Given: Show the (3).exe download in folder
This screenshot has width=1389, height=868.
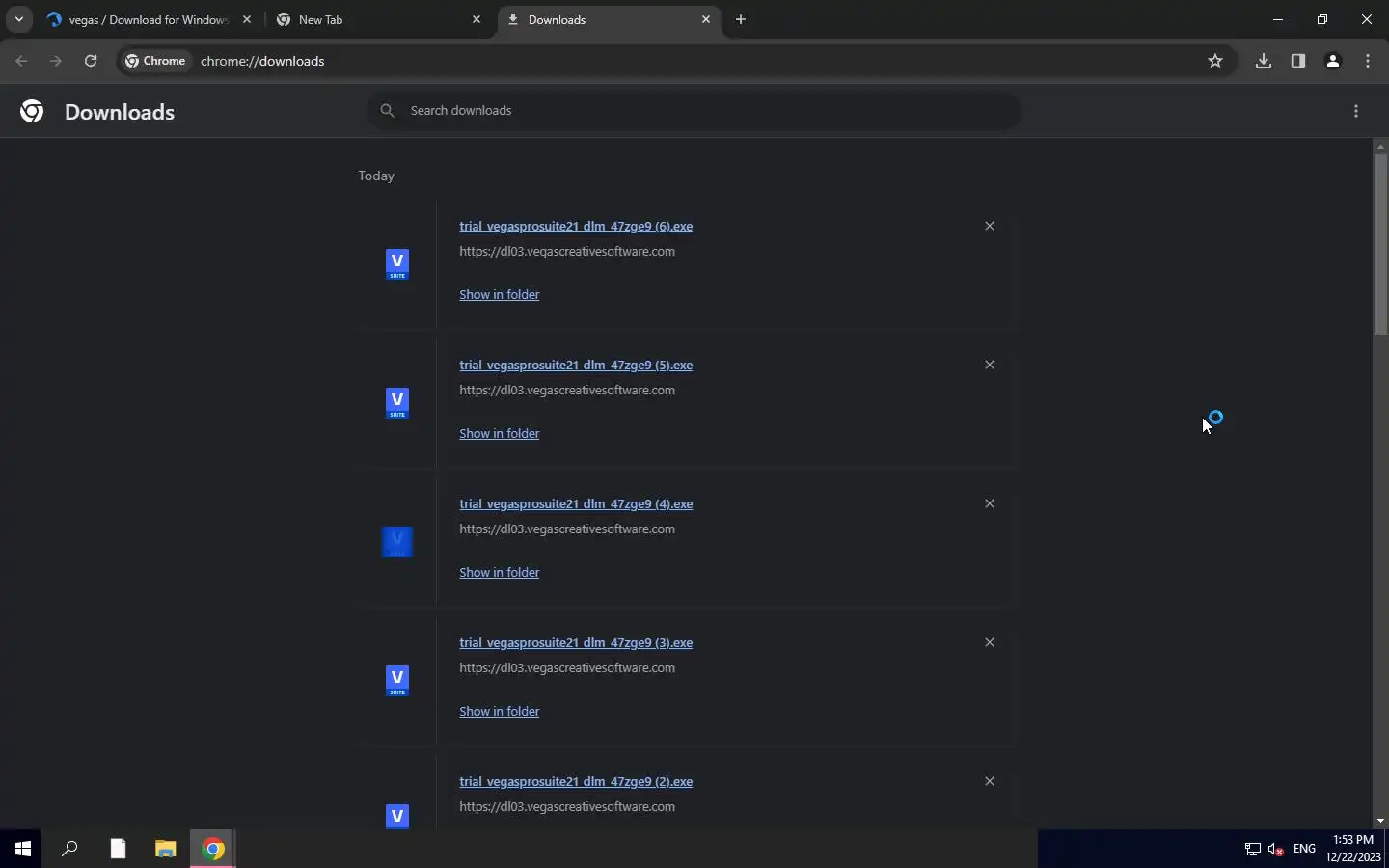Looking at the screenshot, I should 499,711.
